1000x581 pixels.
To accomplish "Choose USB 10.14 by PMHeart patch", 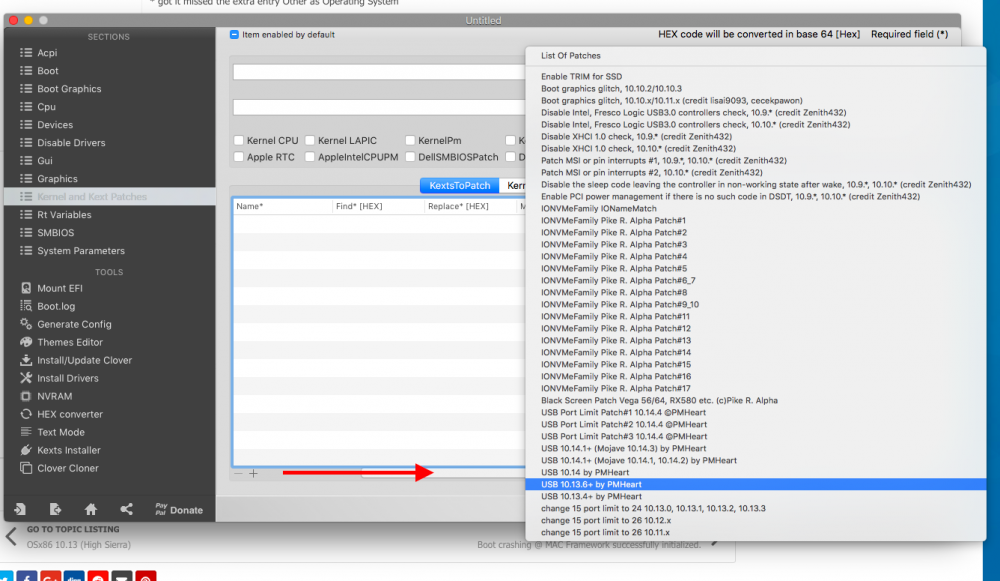I will [756, 473].
